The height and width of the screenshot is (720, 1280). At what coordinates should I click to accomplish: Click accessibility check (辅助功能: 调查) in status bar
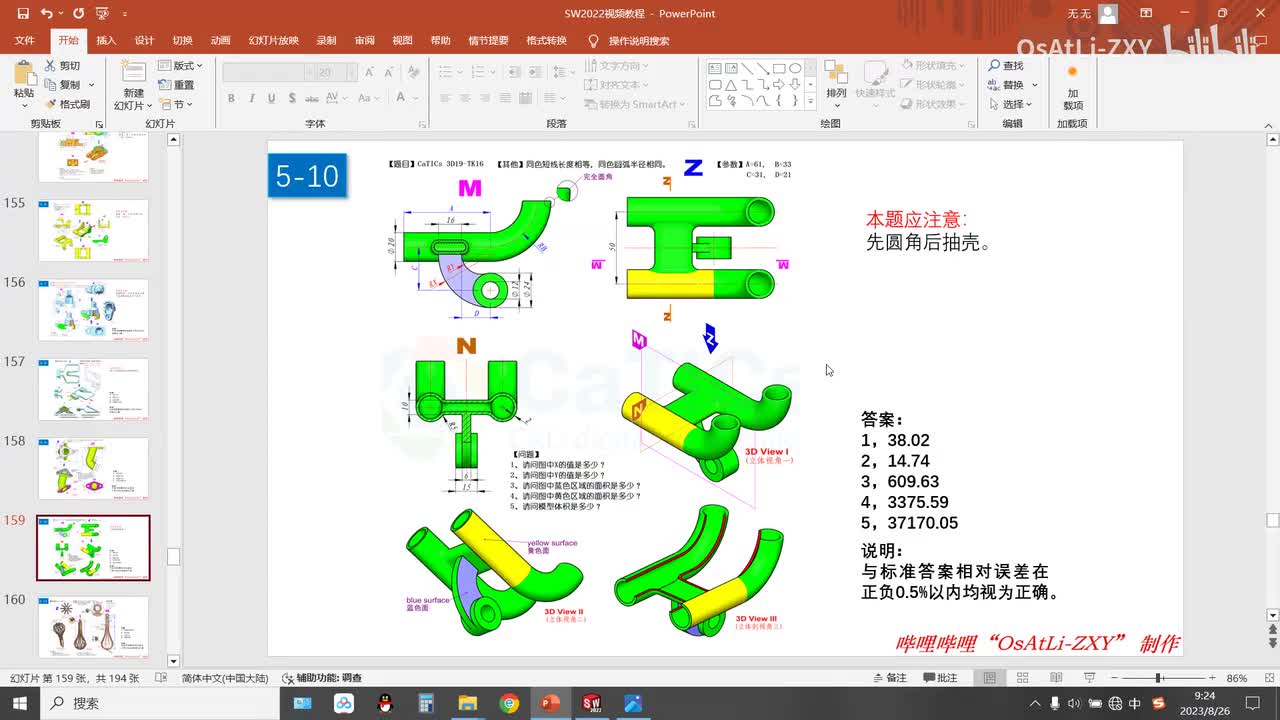coord(323,678)
